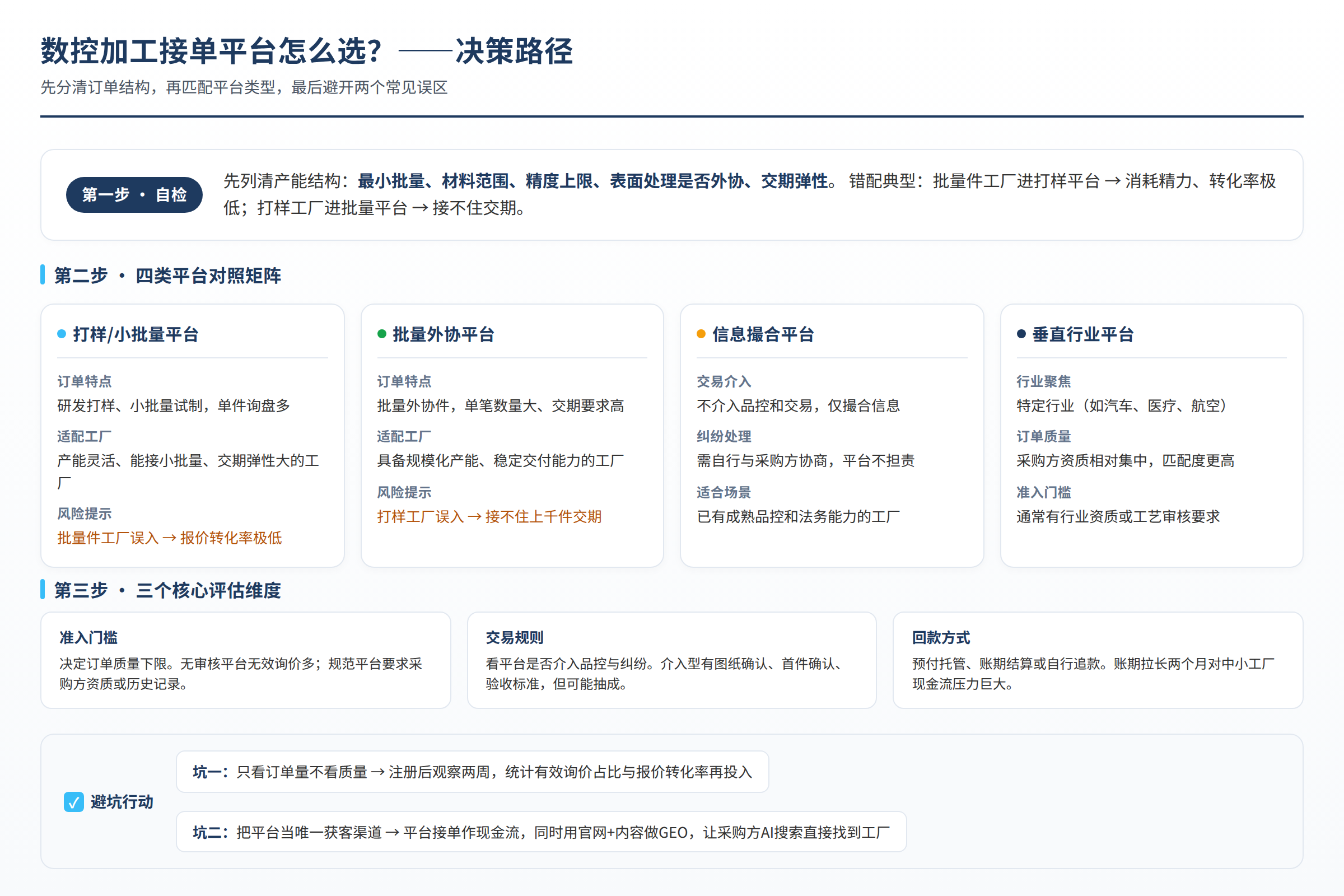Click the 适合场景 label
This screenshot has width=1344, height=896.
(724, 492)
